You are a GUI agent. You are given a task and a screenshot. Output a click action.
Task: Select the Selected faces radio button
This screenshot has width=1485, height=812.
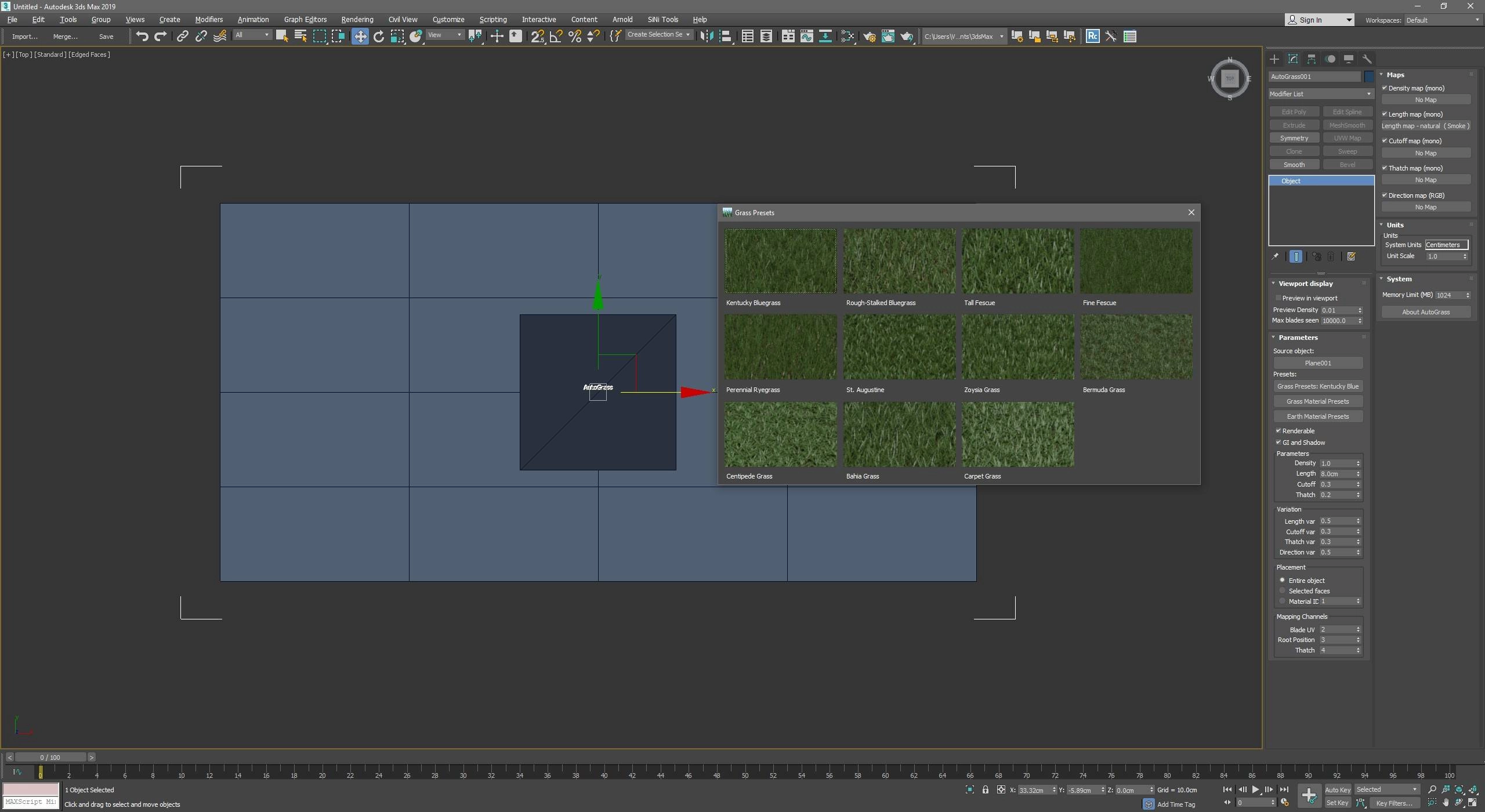(x=1283, y=590)
